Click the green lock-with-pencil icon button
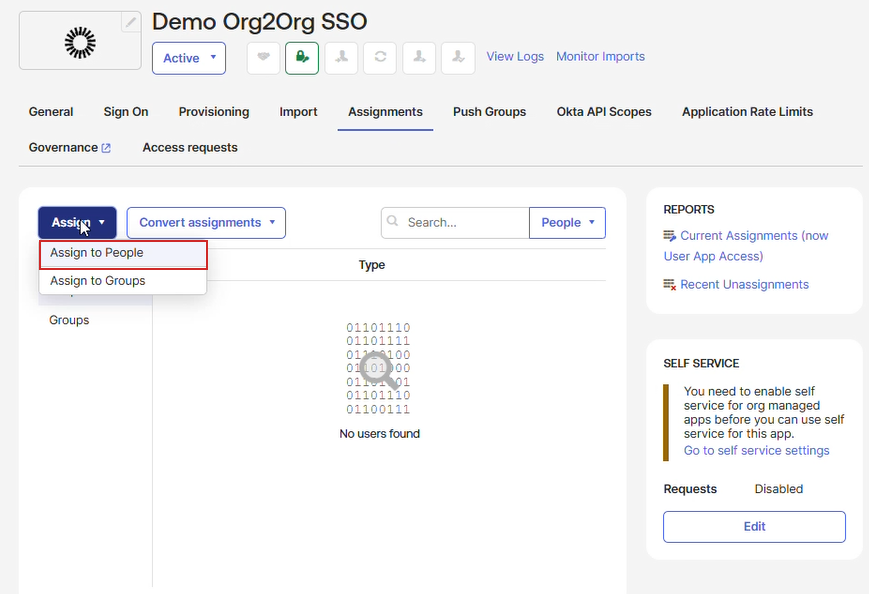 [302, 58]
